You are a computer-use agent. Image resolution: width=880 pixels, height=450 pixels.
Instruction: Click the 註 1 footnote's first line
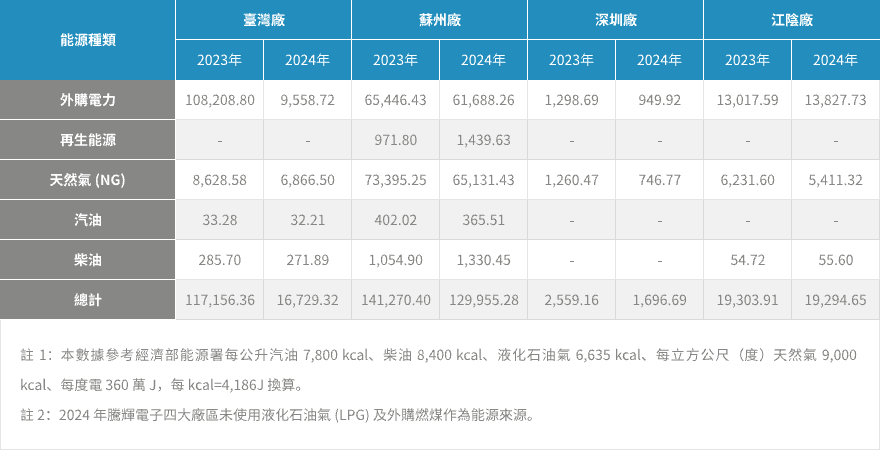(439, 355)
